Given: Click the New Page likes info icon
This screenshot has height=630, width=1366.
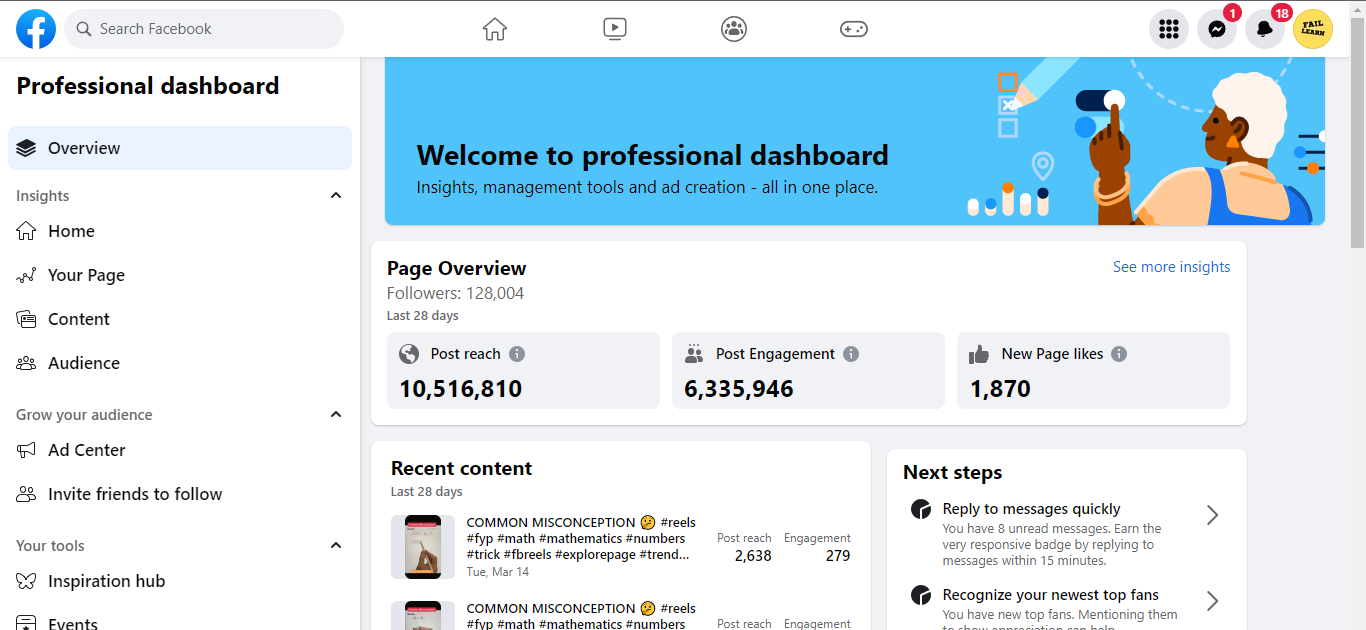Looking at the screenshot, I should (x=1119, y=354).
